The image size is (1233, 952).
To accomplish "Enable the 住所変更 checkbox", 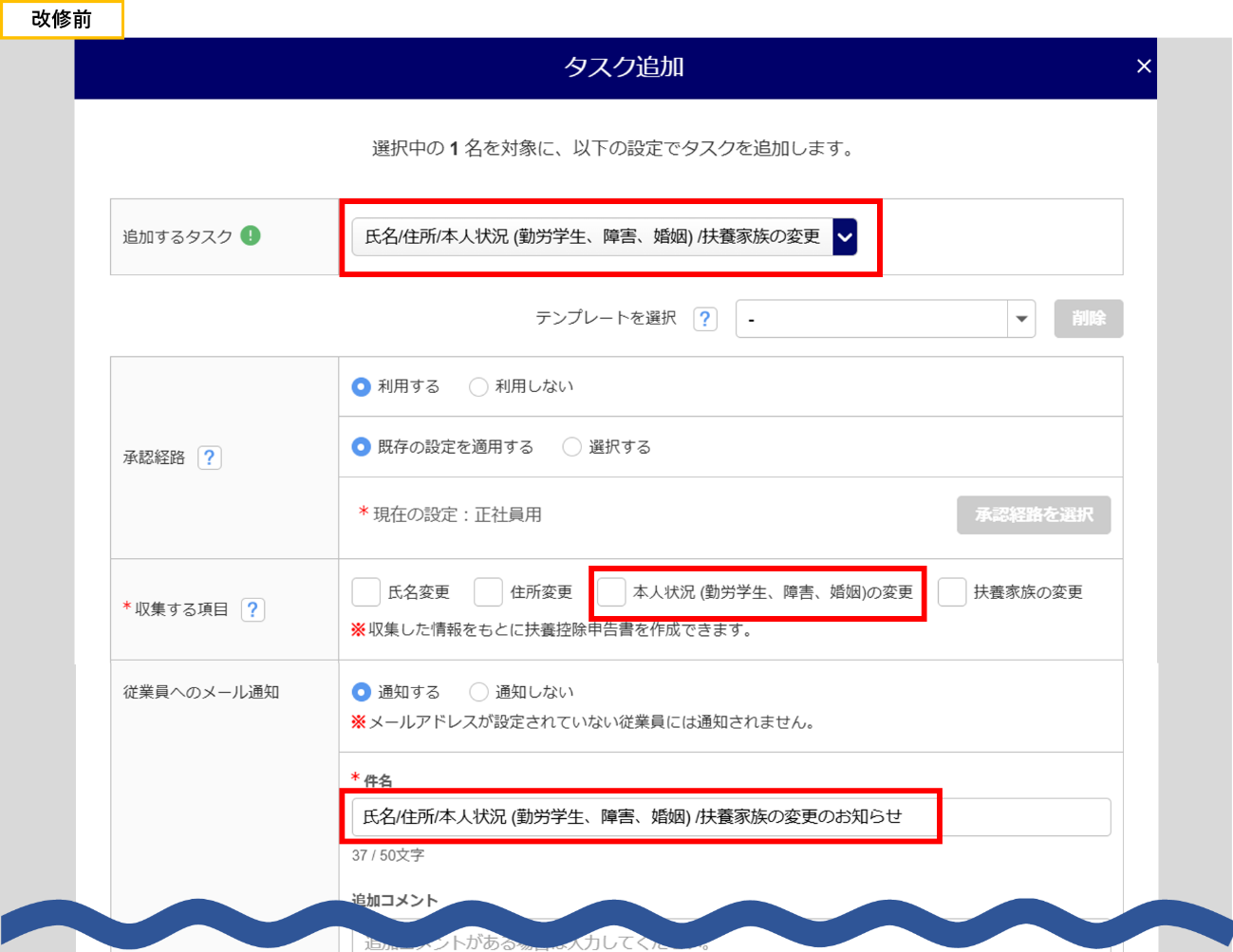I will click(488, 592).
